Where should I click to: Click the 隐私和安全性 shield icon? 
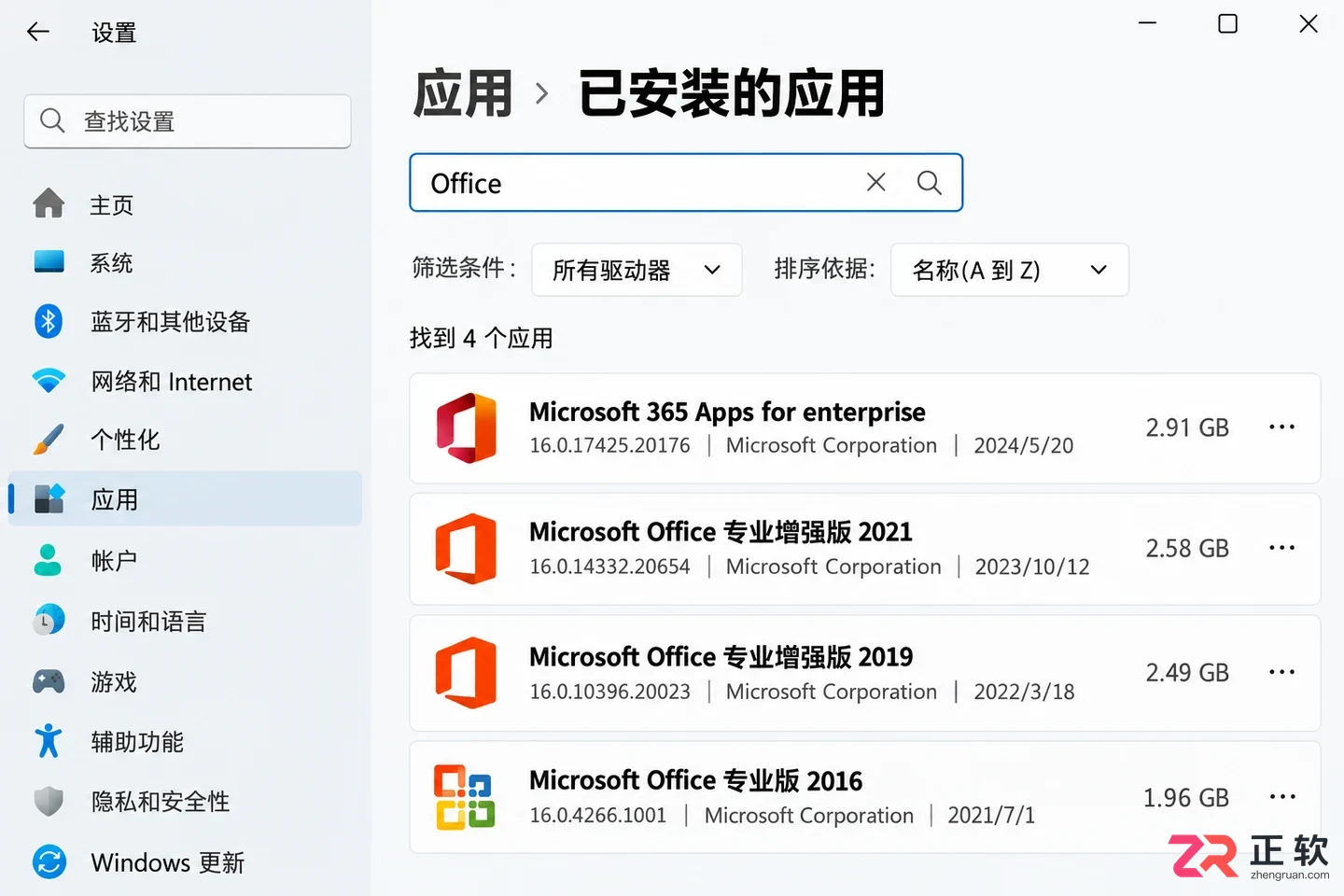pyautogui.click(x=49, y=801)
